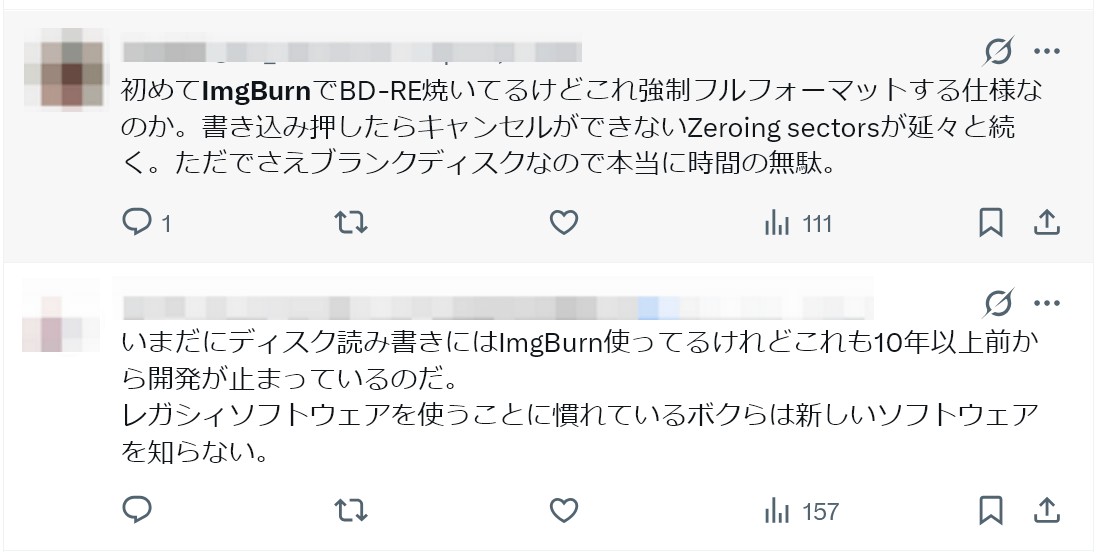Repost the tweet about Zeroing sectors
1100x552 pixels.
point(350,223)
